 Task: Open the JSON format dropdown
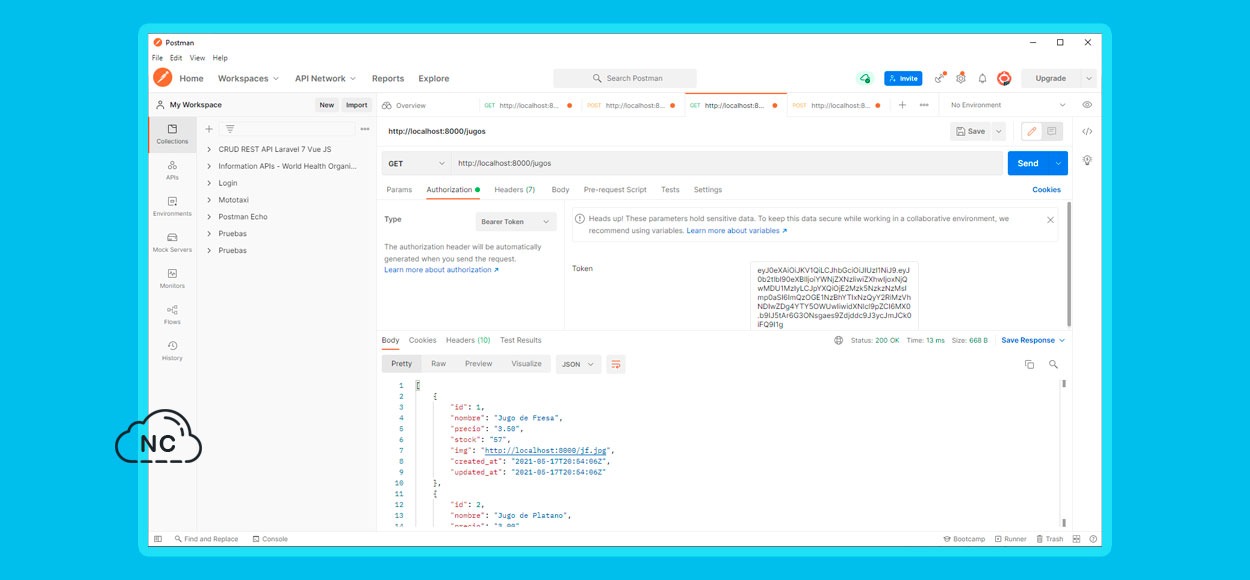click(x=578, y=364)
